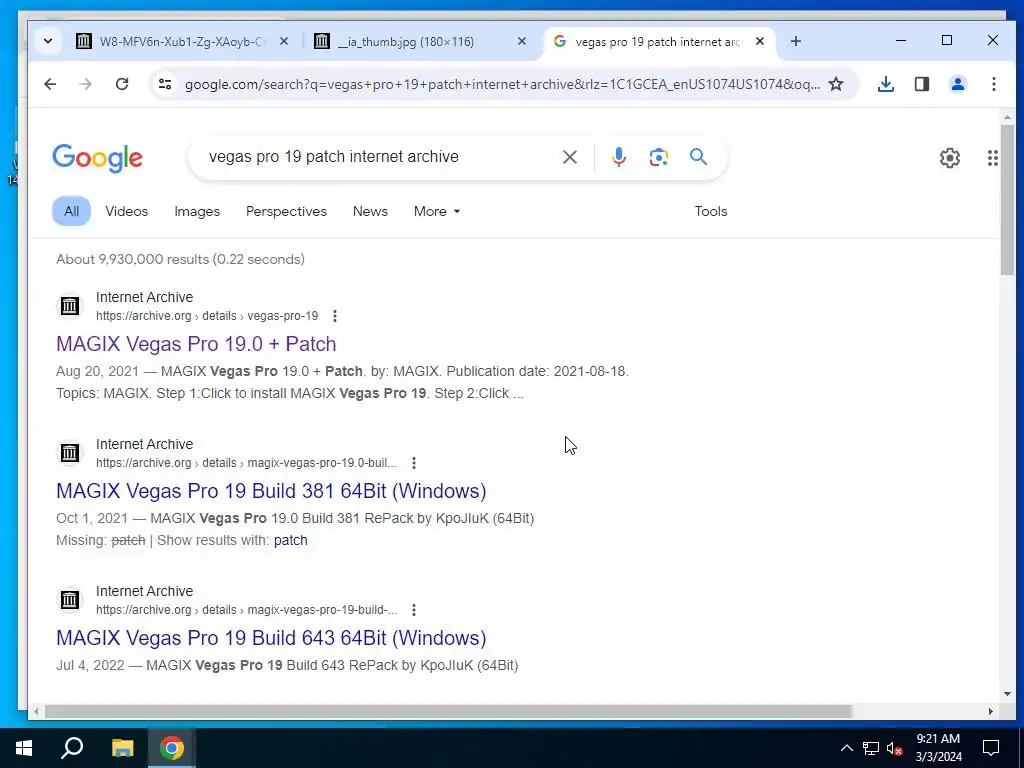Open Chrome three-dot menu

993,84
